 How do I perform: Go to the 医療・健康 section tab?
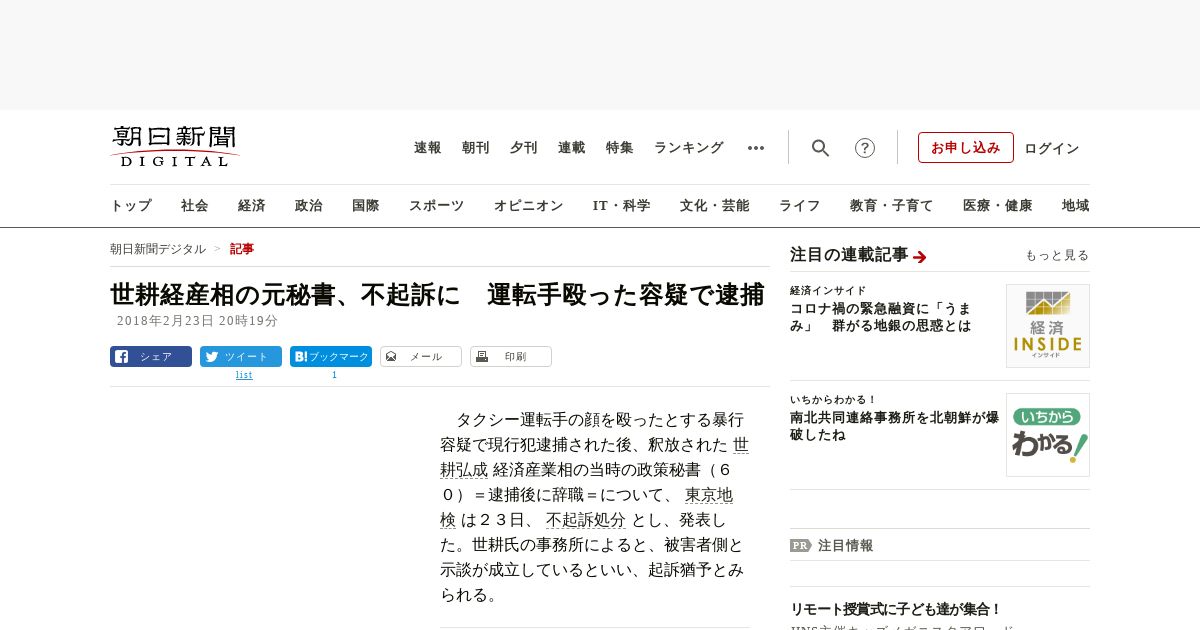point(998,206)
